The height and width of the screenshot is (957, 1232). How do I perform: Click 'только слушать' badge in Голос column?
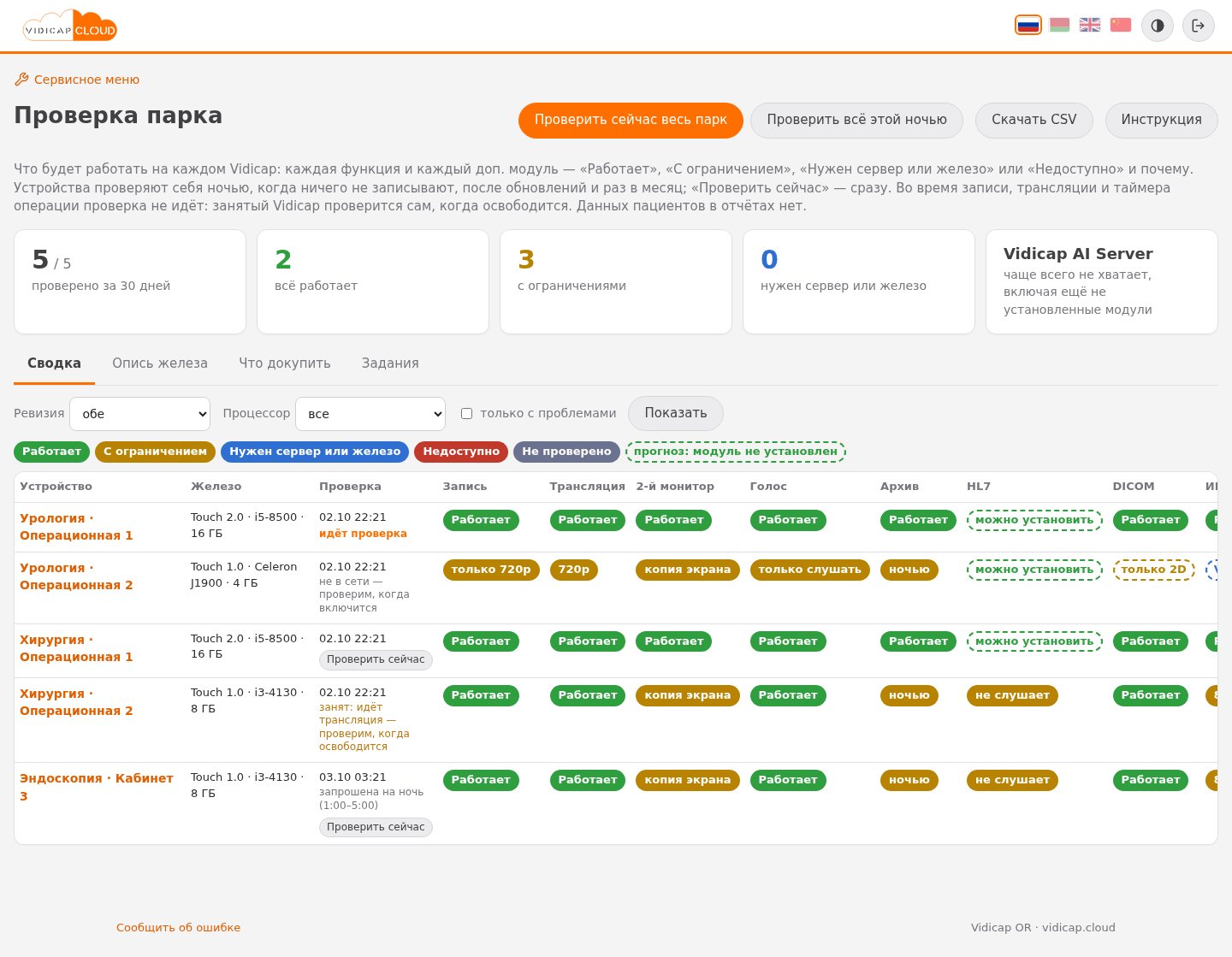coord(809,570)
